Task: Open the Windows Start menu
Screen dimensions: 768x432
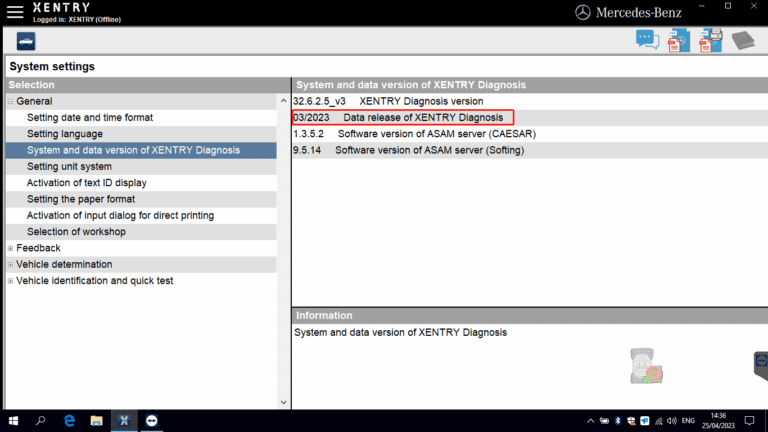Action: click(14, 421)
